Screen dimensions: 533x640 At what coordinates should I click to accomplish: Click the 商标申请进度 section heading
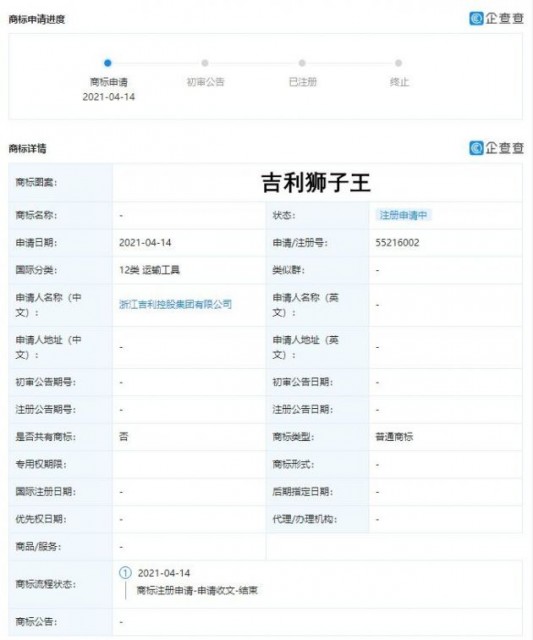[37, 19]
